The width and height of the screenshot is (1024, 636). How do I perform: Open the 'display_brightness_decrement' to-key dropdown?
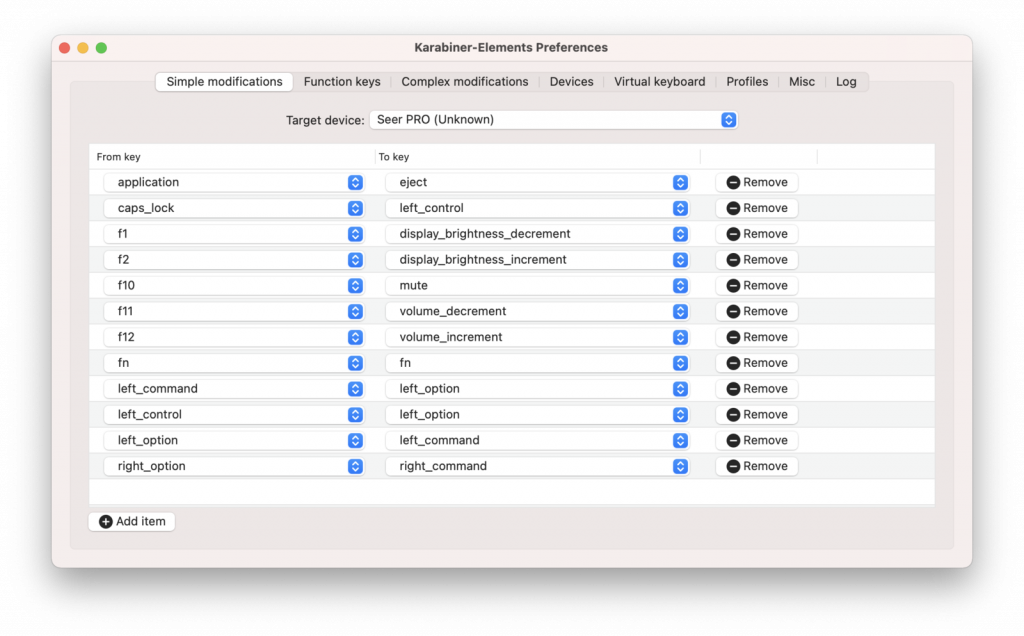[537, 234]
